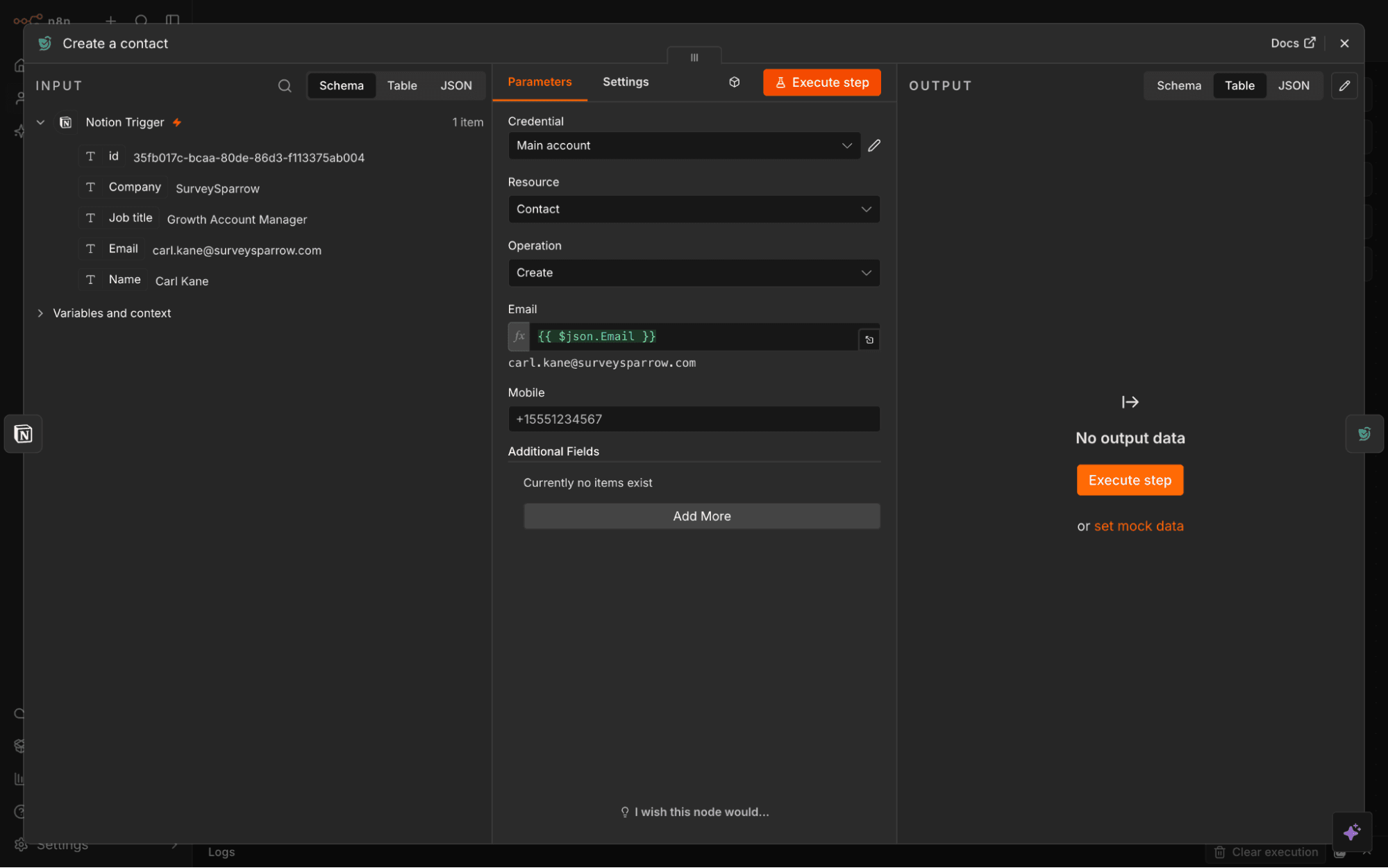1388x868 pixels.
Task: Click the text type icon beside Job title
Action: point(90,217)
